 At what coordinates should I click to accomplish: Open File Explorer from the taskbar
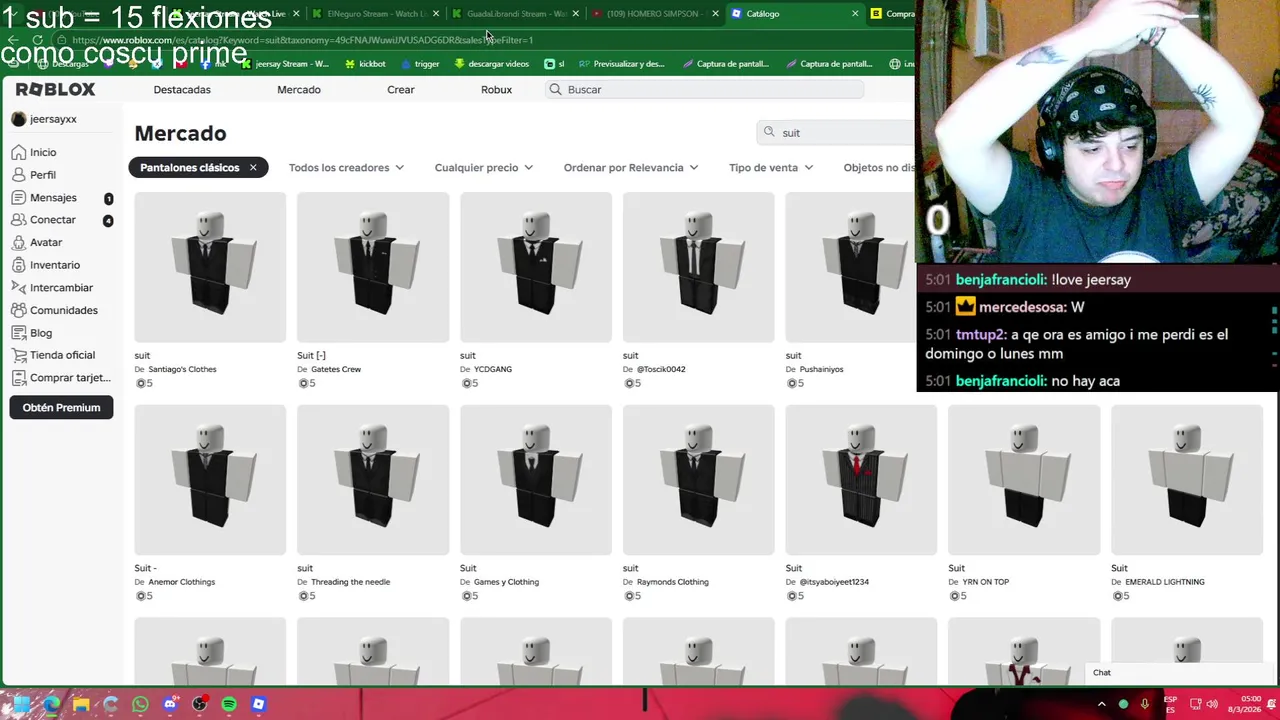[81, 704]
